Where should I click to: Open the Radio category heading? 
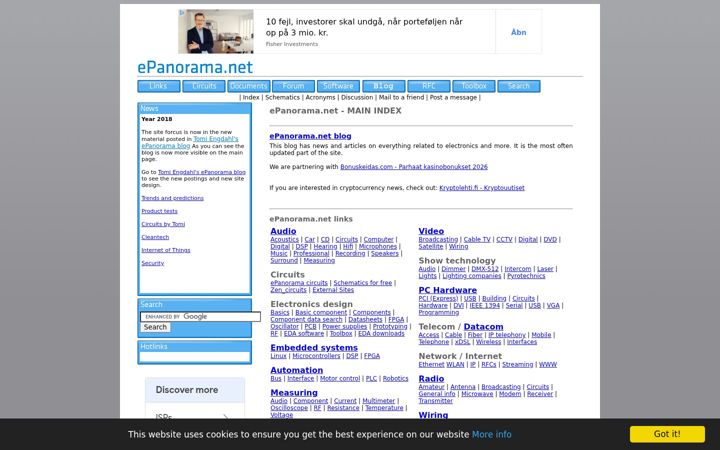[x=431, y=379]
